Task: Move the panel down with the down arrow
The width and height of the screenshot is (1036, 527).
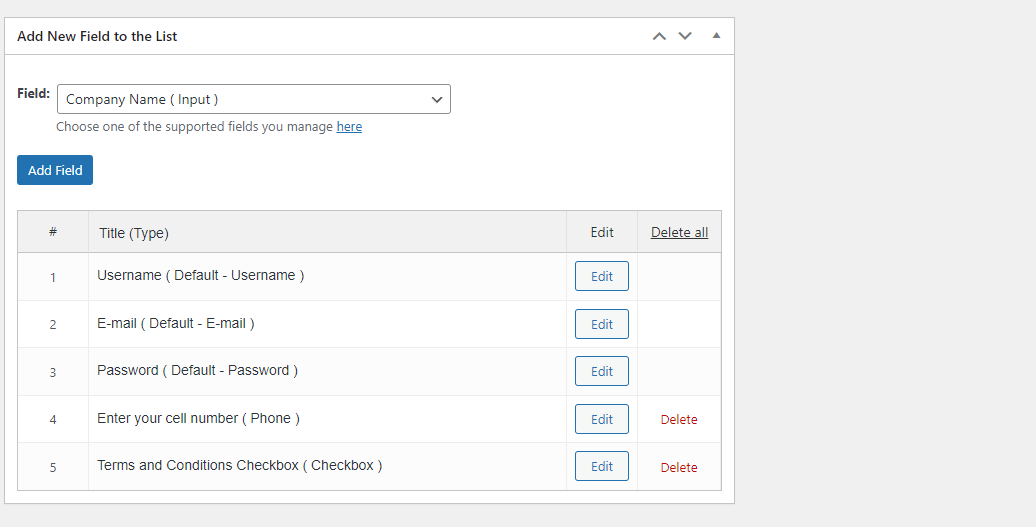Action: coord(685,36)
